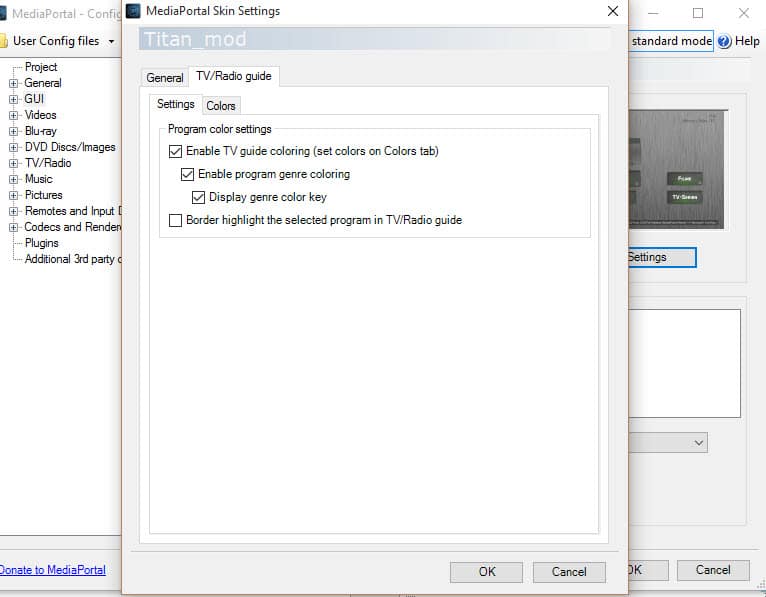Screen dimensions: 766x597
Task: Switch to the General tab
Action: click(165, 78)
